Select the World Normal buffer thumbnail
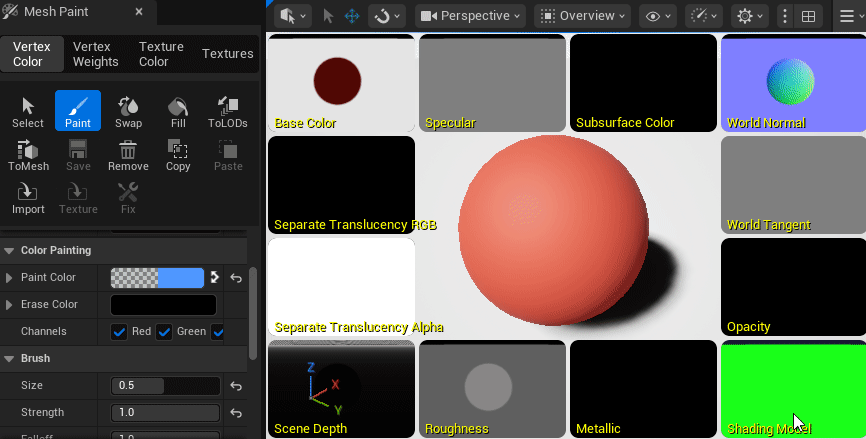This screenshot has width=866, height=439. pos(794,83)
